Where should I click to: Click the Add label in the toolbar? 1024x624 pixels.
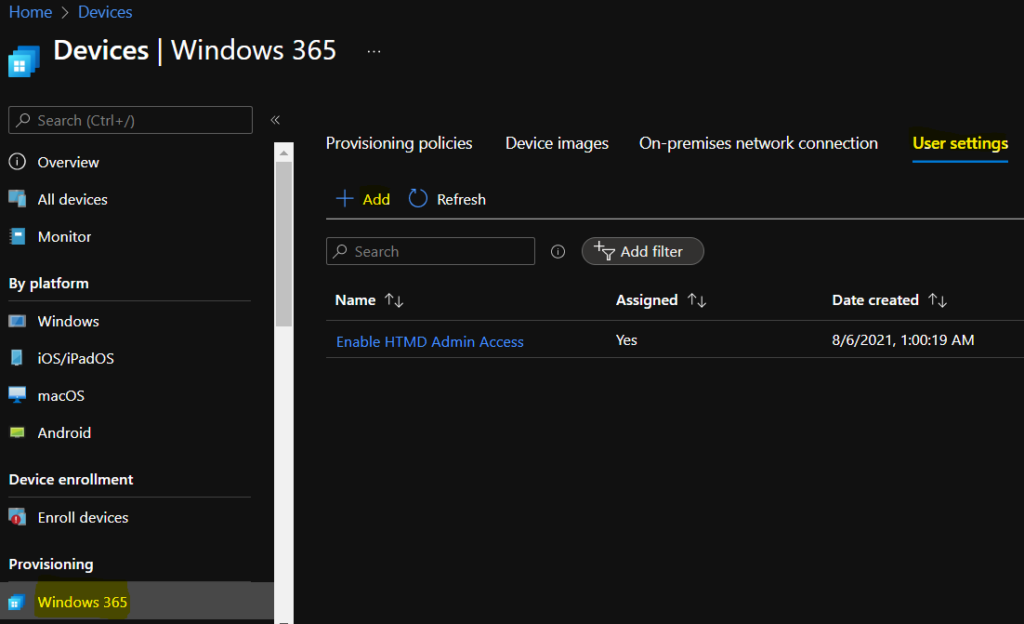click(x=376, y=199)
